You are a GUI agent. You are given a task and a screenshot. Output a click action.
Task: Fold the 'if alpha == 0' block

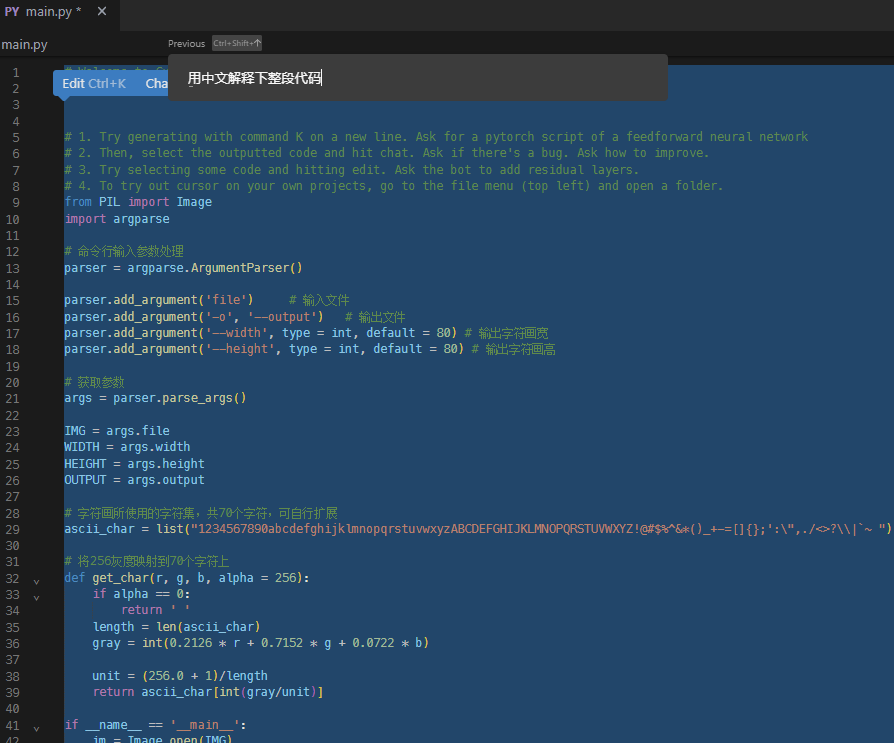click(x=37, y=596)
